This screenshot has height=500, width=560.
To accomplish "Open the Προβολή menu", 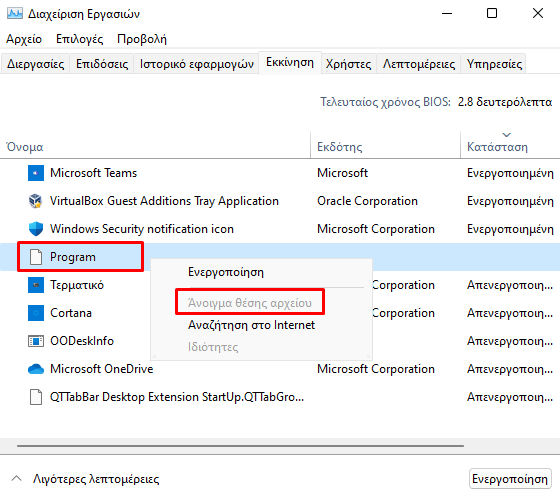I will [142, 39].
